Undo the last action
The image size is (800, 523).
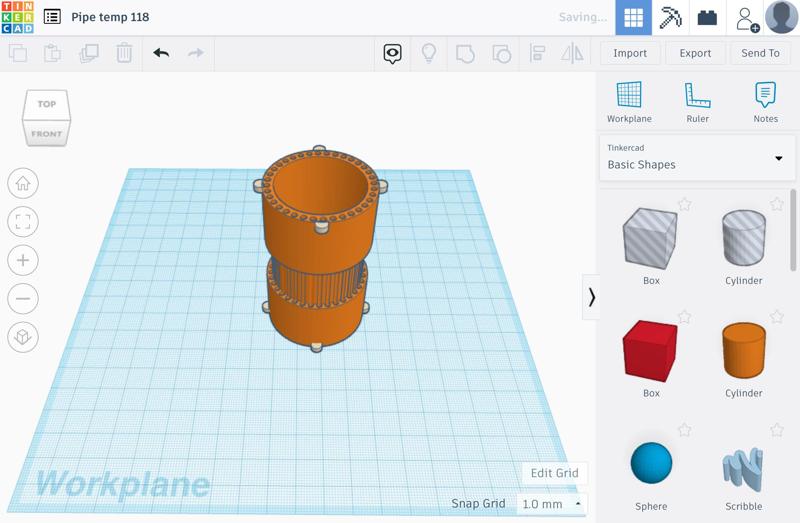pos(161,53)
